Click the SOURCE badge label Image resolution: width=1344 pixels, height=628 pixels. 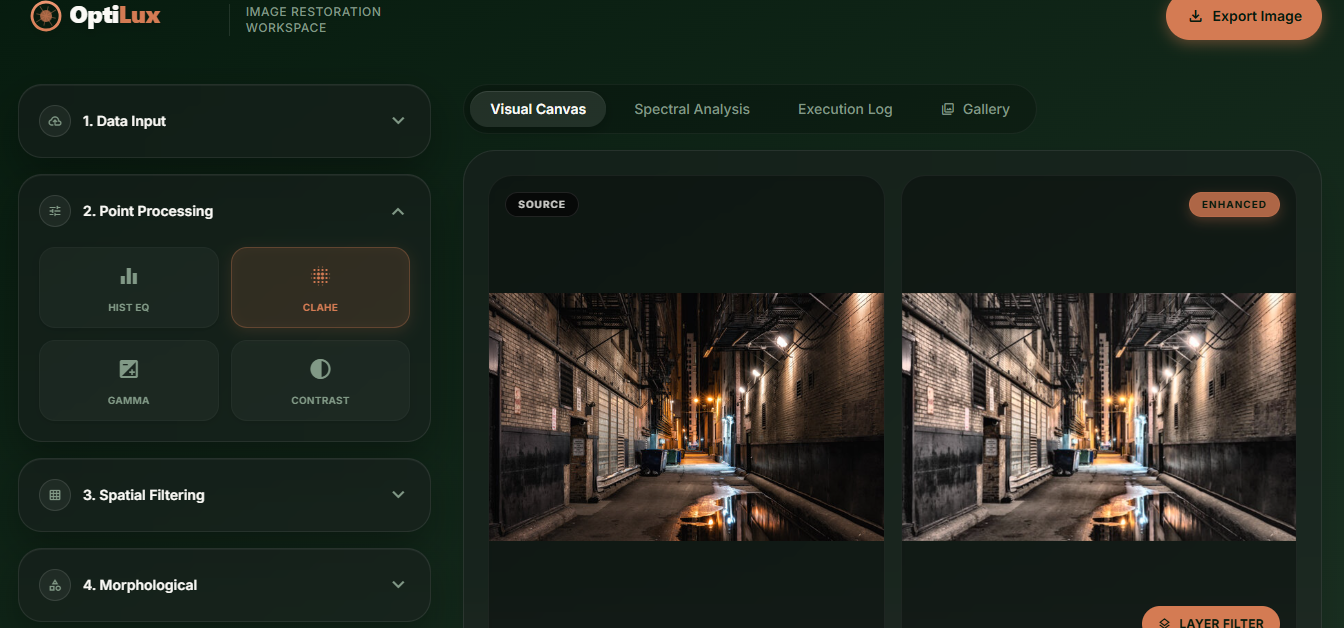[x=542, y=204]
